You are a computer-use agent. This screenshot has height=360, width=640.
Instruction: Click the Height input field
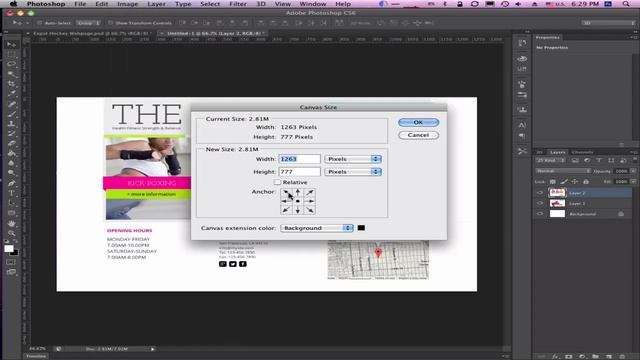(x=299, y=172)
